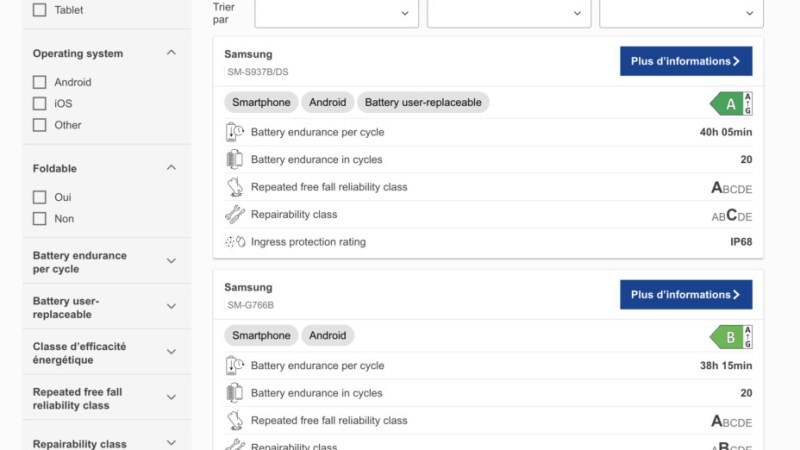Click ingress protection icon for SM-S937B/DS
The width and height of the screenshot is (800, 450).
tap(235, 242)
